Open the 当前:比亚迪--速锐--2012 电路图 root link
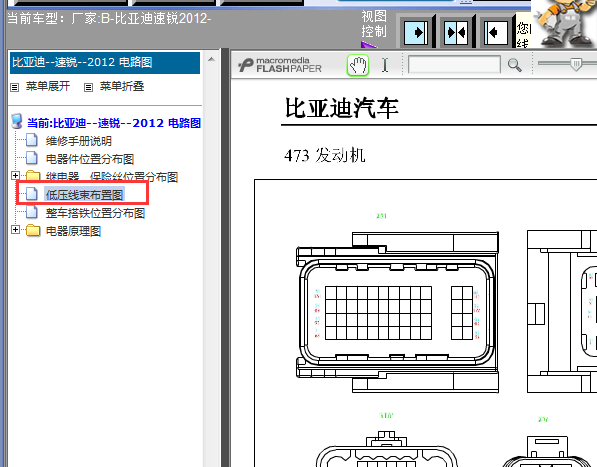 [114, 123]
